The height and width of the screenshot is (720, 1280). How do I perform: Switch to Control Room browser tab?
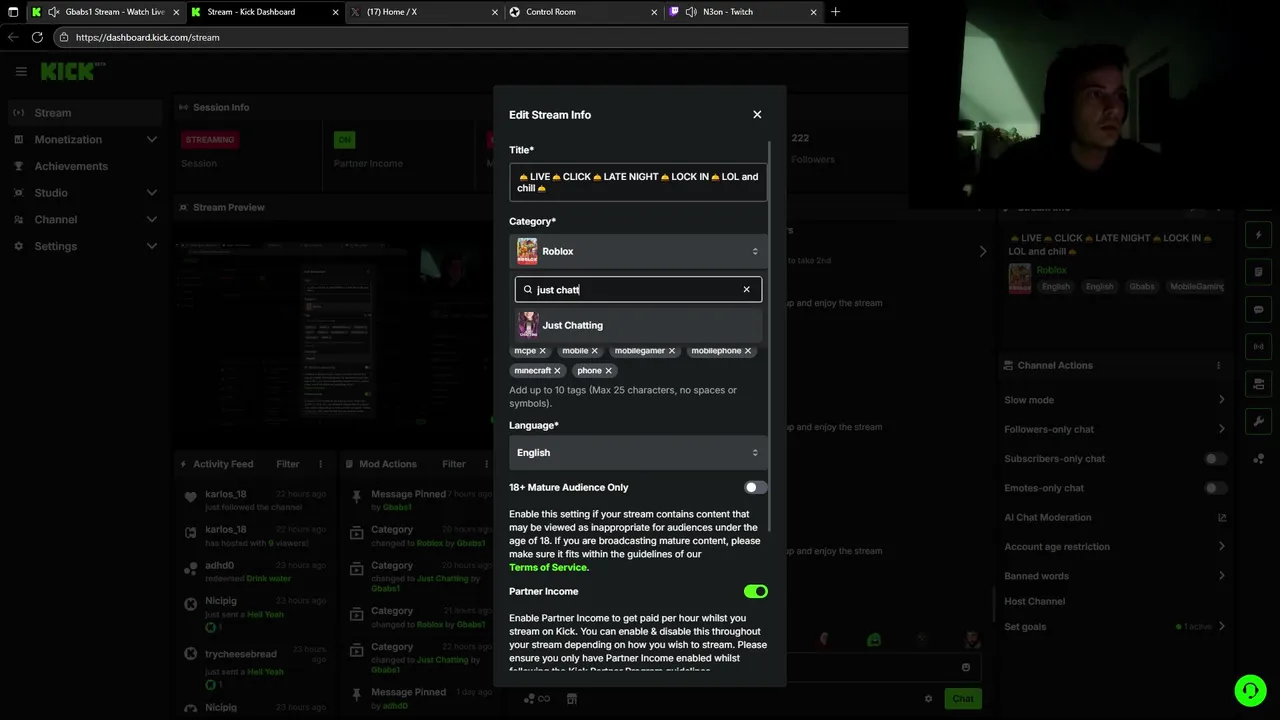pos(581,12)
